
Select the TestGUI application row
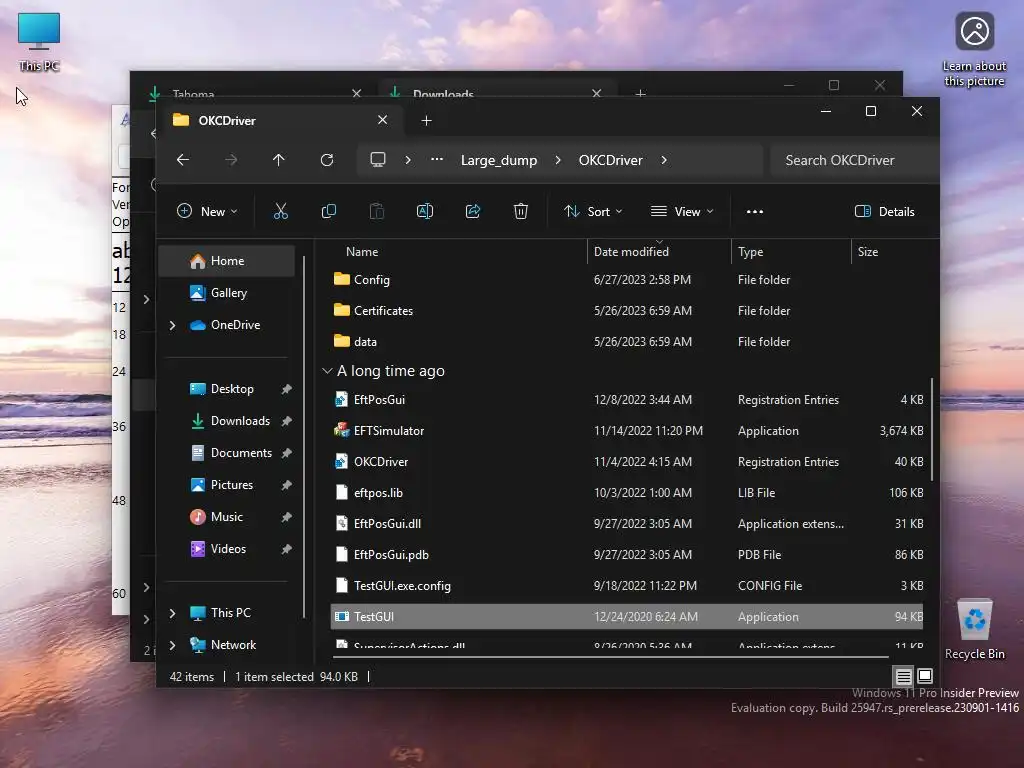point(627,616)
